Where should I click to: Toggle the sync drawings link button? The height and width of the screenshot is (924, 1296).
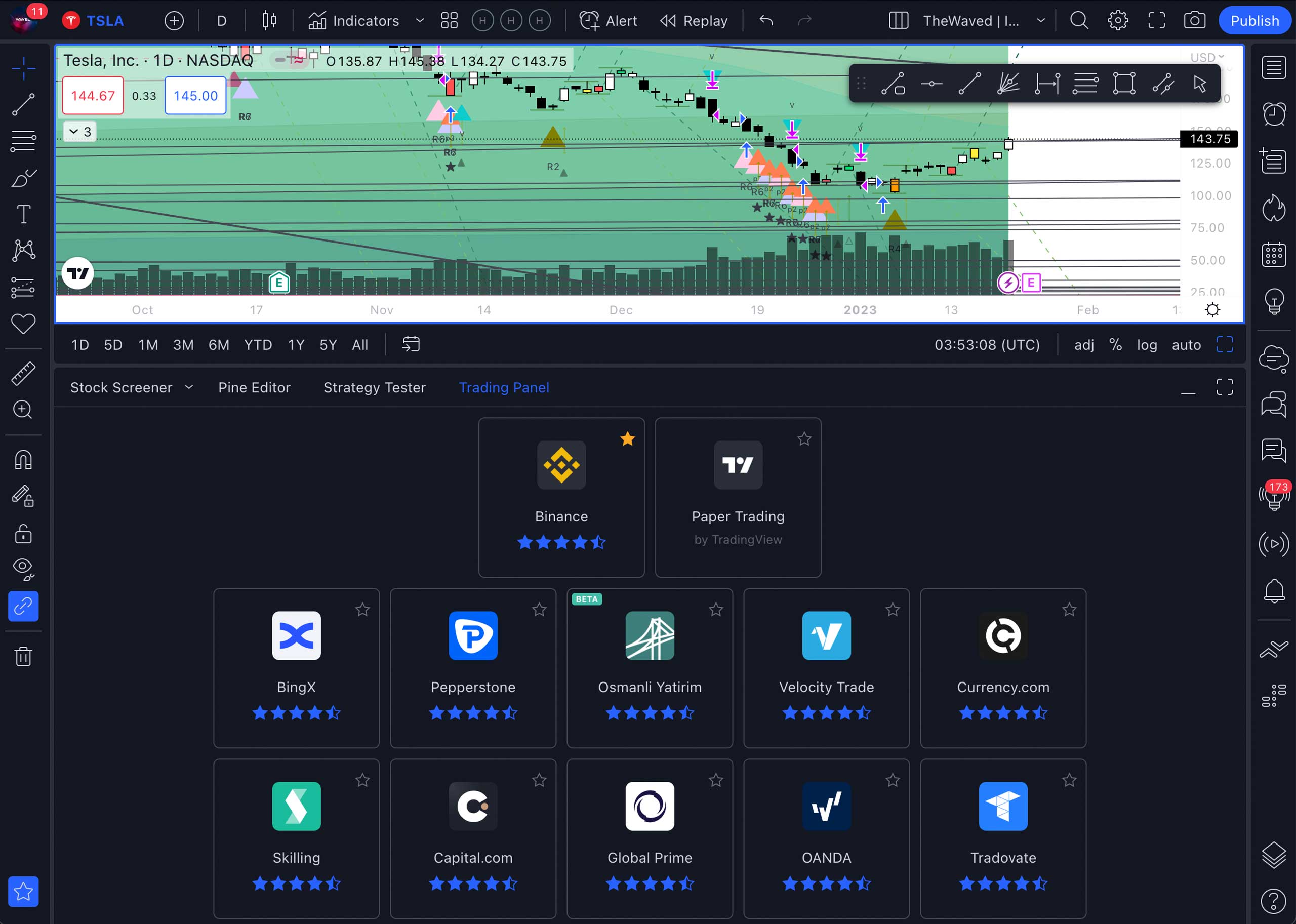point(23,606)
